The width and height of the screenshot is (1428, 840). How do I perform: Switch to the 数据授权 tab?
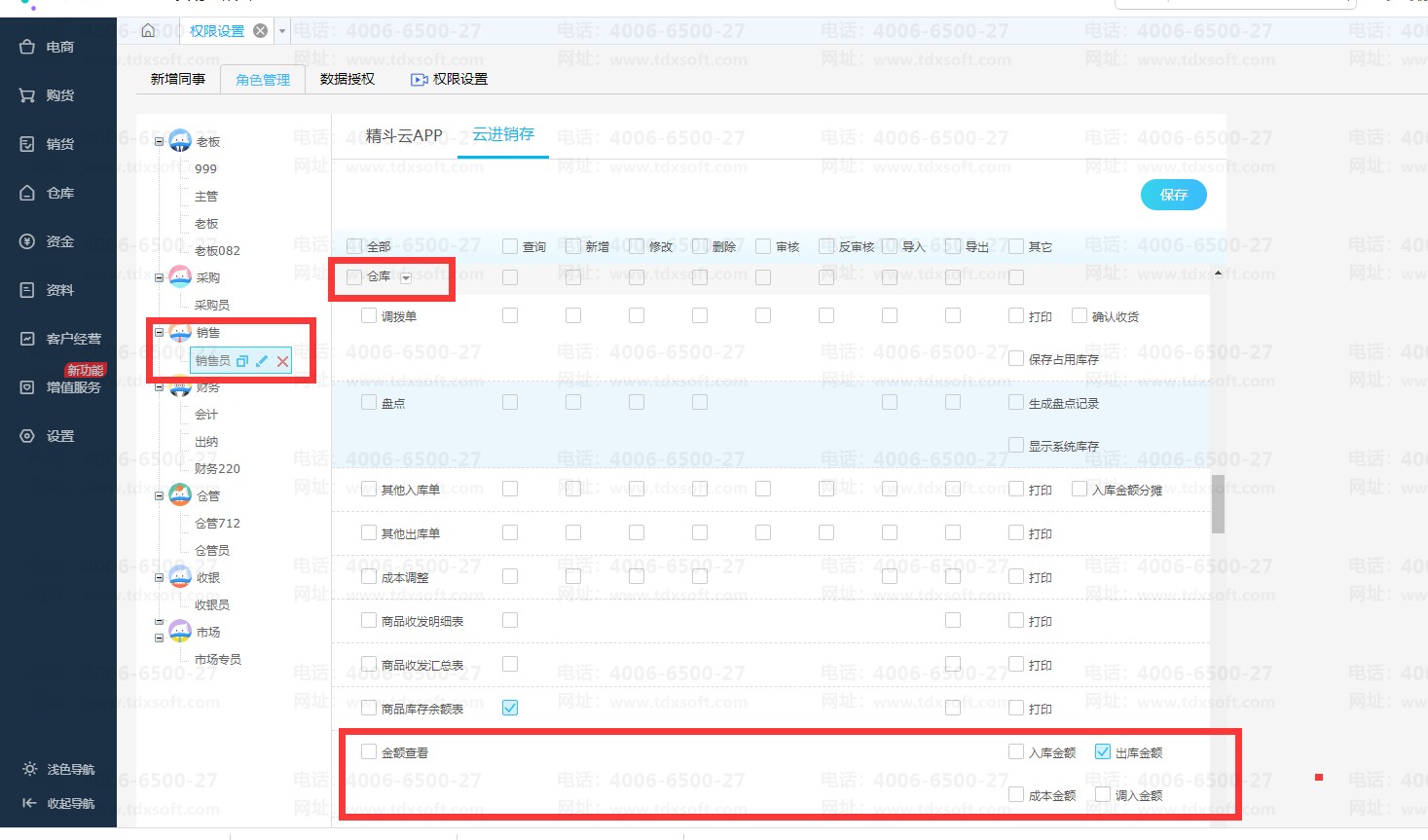click(x=347, y=80)
